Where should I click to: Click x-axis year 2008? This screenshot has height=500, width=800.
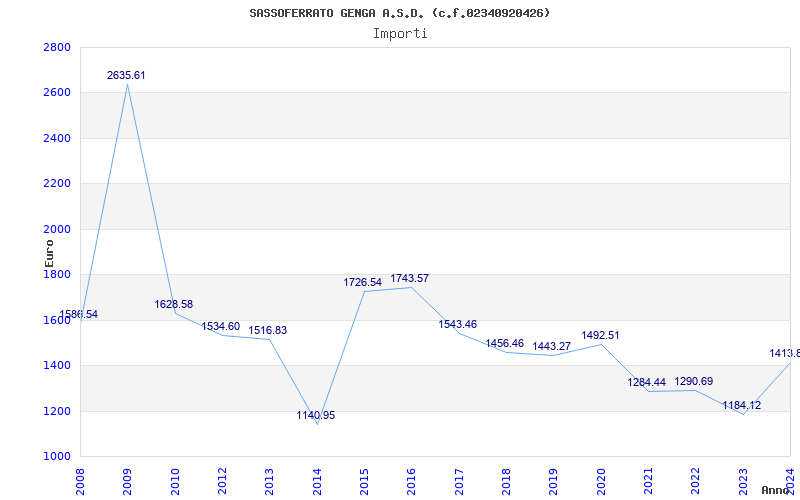coord(81,481)
